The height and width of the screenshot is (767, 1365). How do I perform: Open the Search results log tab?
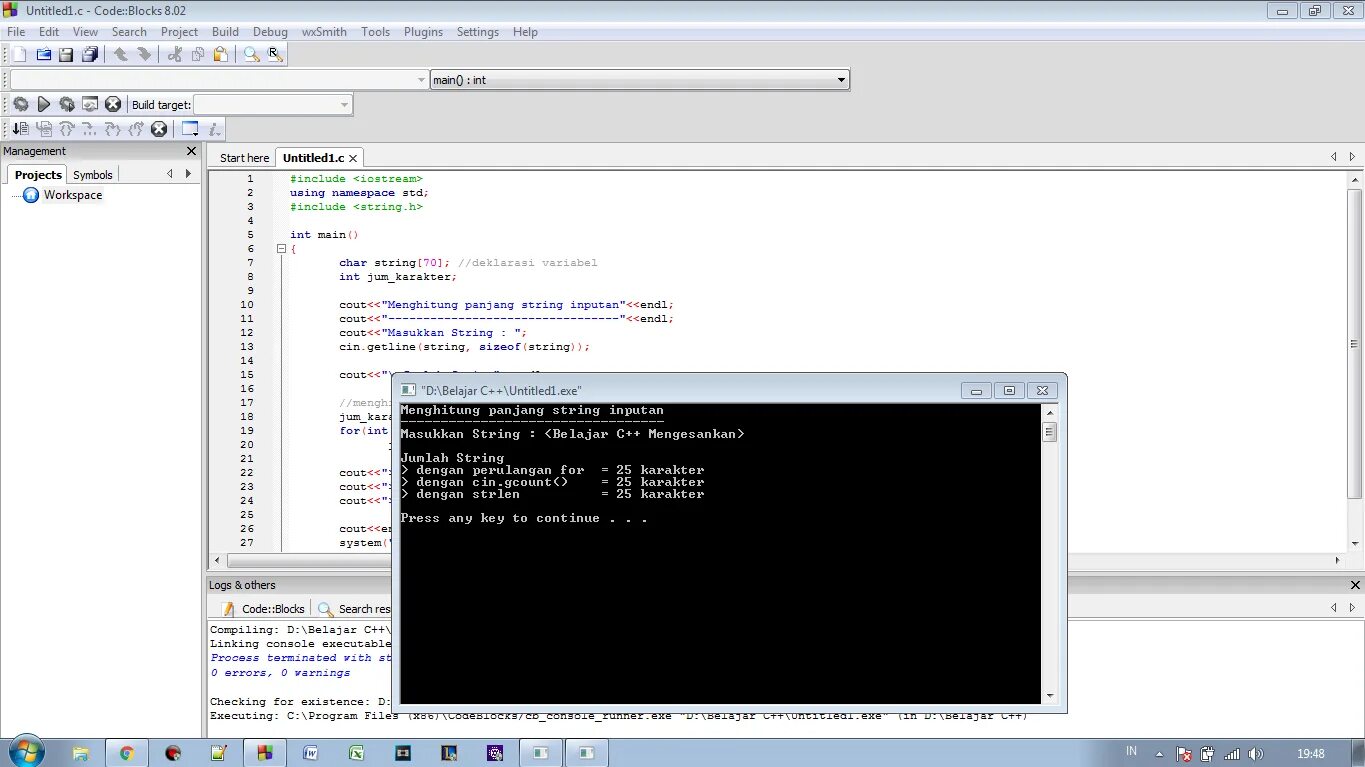354,609
